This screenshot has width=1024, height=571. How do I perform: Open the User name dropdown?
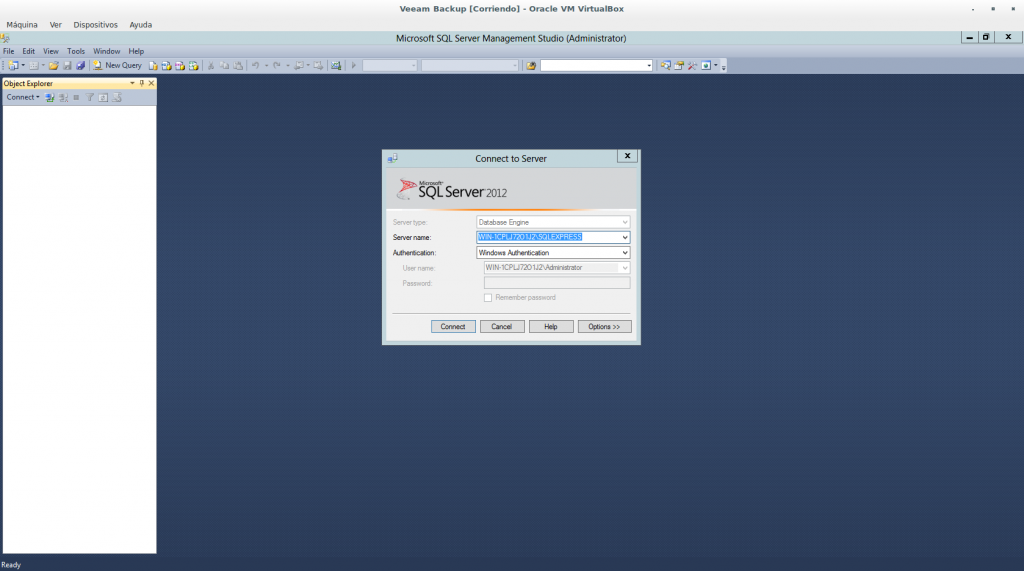tap(624, 268)
